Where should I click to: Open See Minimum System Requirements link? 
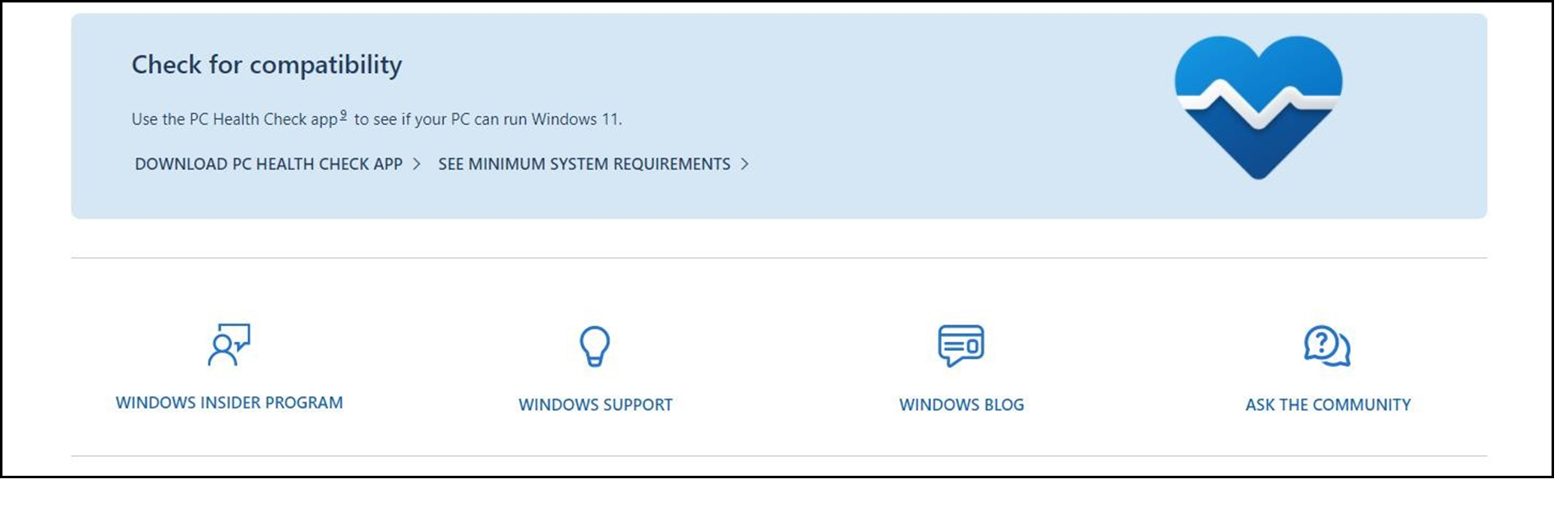[584, 164]
